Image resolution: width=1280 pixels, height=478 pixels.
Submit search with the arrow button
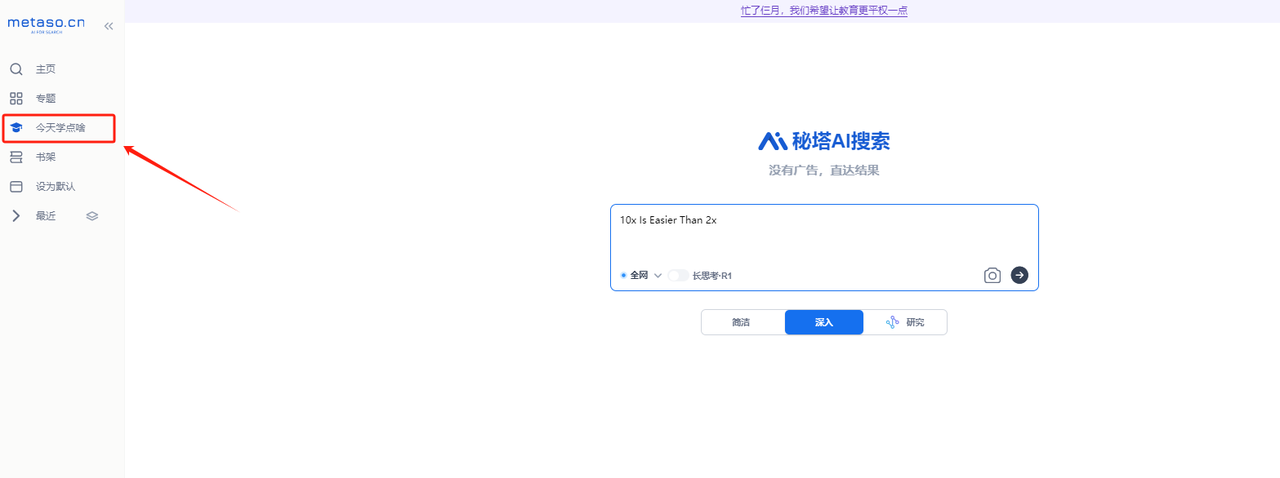(1019, 275)
